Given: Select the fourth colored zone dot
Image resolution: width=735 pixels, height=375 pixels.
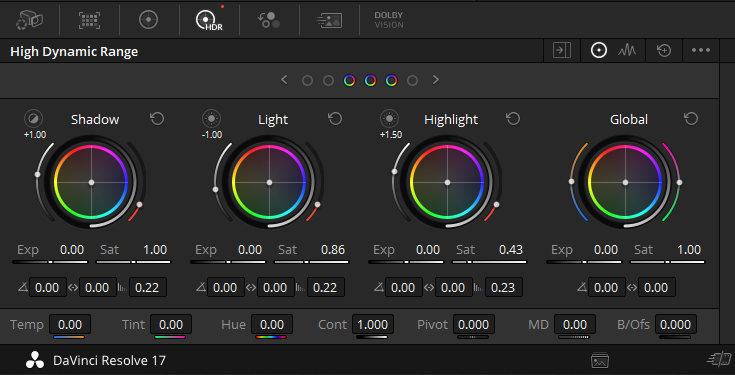Looking at the screenshot, I should click(x=370, y=81).
